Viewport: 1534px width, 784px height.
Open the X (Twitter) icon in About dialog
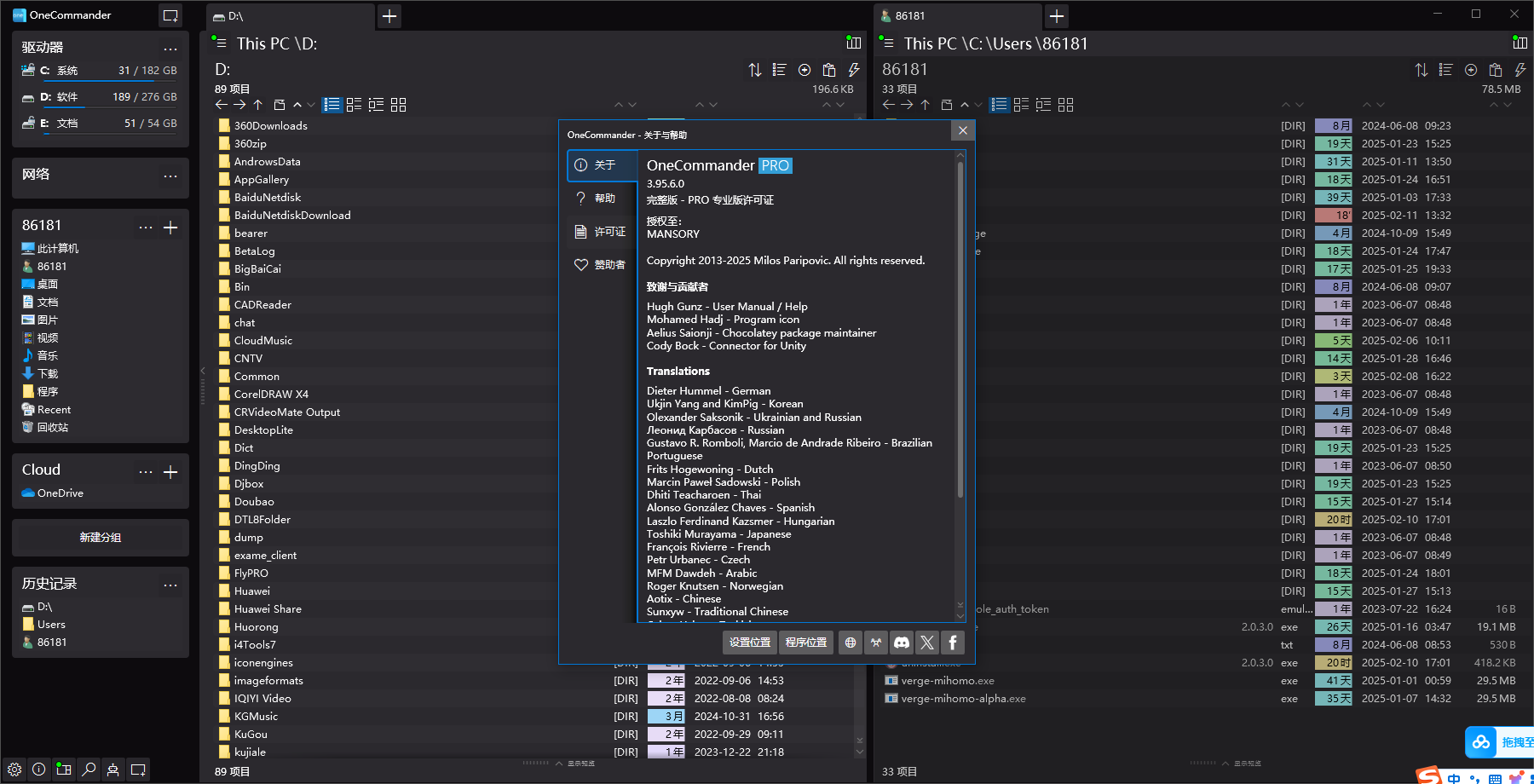pyautogui.click(x=927, y=643)
